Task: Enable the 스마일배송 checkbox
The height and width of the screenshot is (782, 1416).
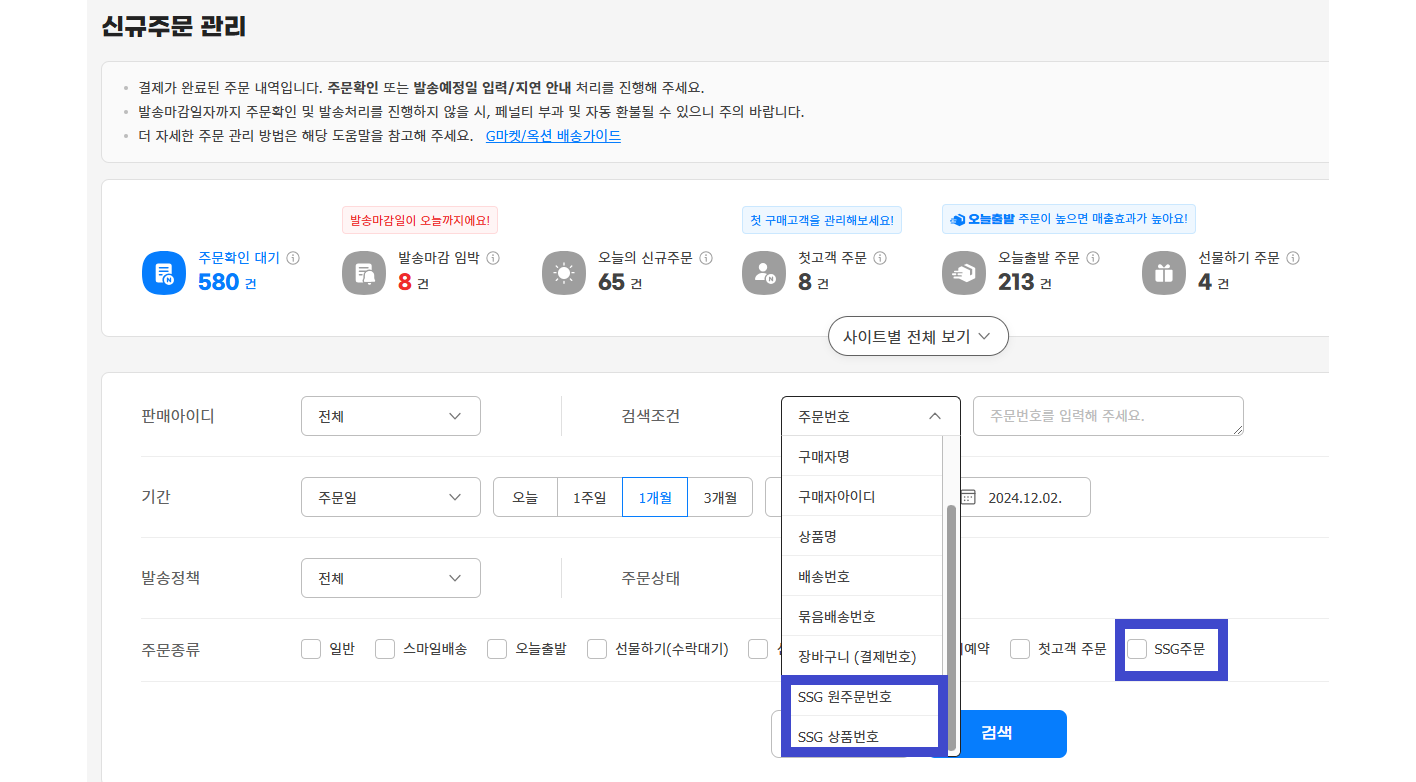Action: (x=385, y=649)
